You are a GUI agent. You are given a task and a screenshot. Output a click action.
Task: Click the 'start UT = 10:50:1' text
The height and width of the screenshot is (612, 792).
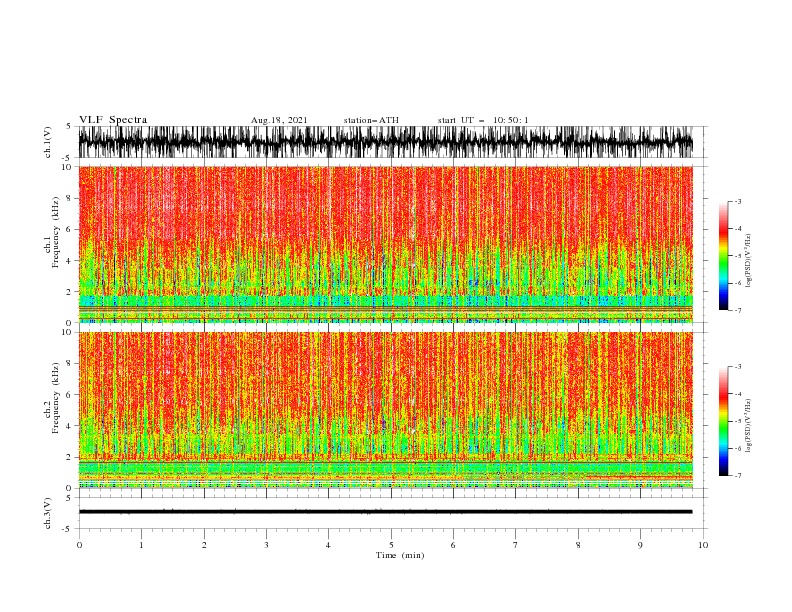click(483, 120)
